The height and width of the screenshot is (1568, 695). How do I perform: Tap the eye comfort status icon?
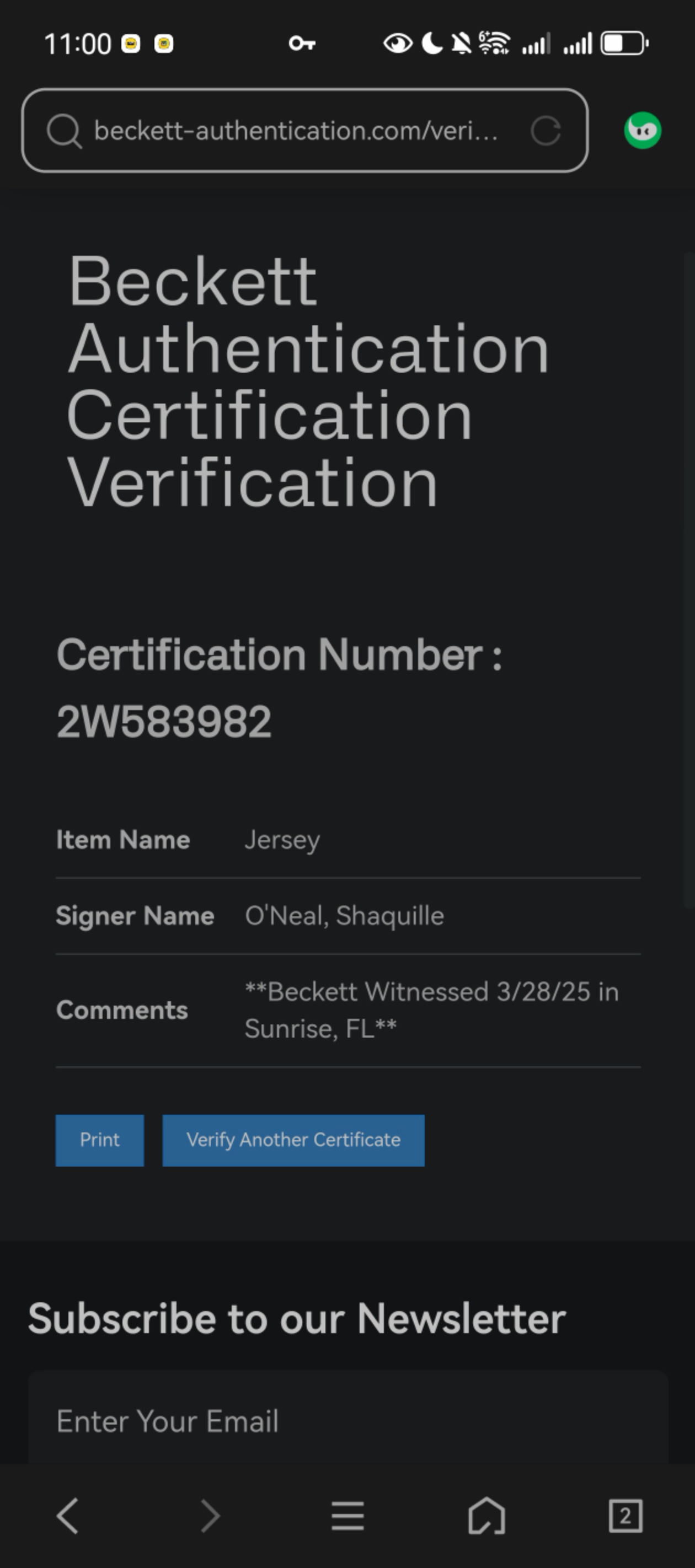point(398,43)
